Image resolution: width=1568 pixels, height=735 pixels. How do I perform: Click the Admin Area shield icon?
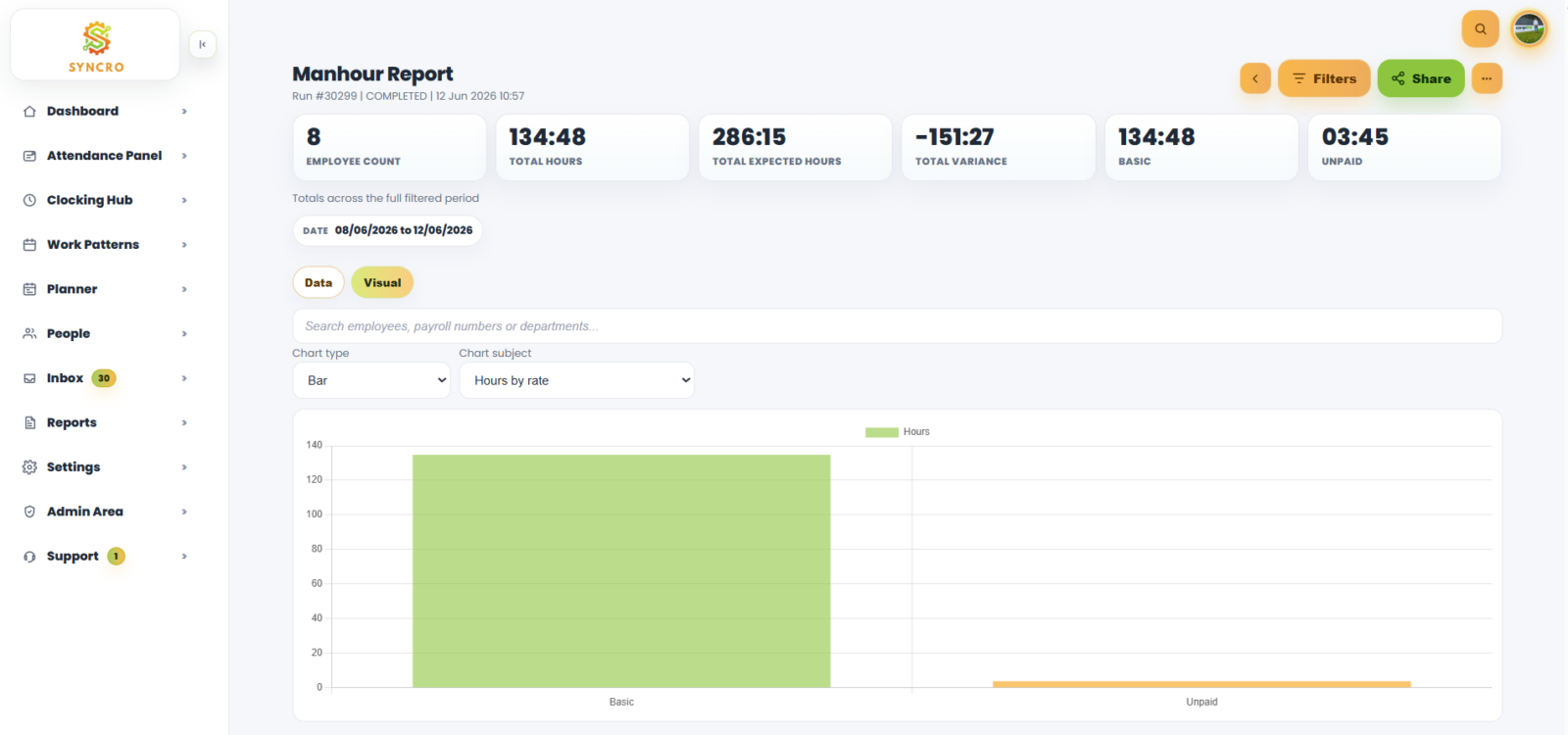(x=29, y=512)
